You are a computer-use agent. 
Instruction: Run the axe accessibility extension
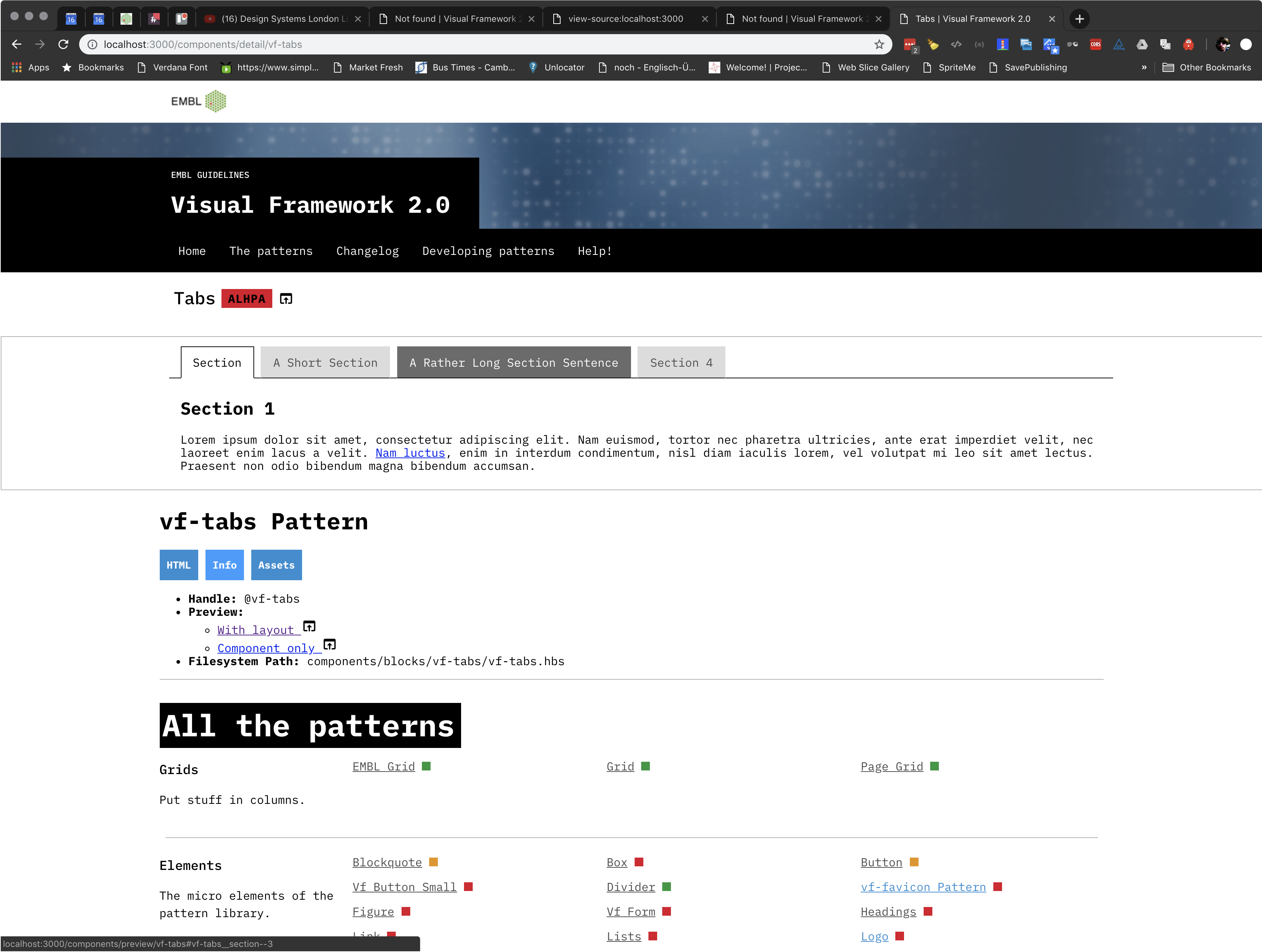1119,45
